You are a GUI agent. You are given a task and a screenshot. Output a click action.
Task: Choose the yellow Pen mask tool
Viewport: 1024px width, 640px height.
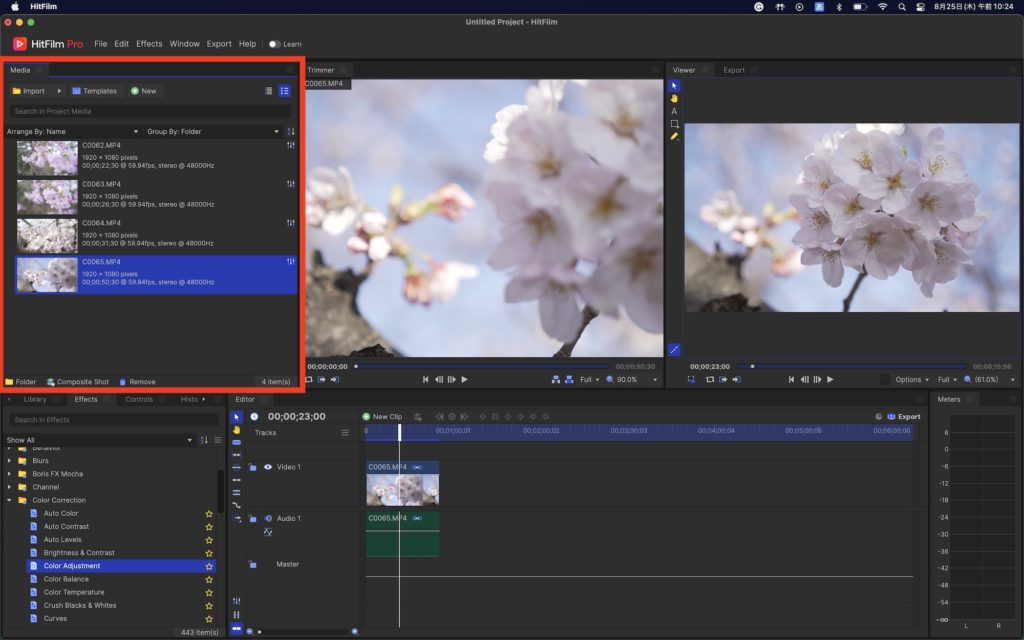click(674, 136)
